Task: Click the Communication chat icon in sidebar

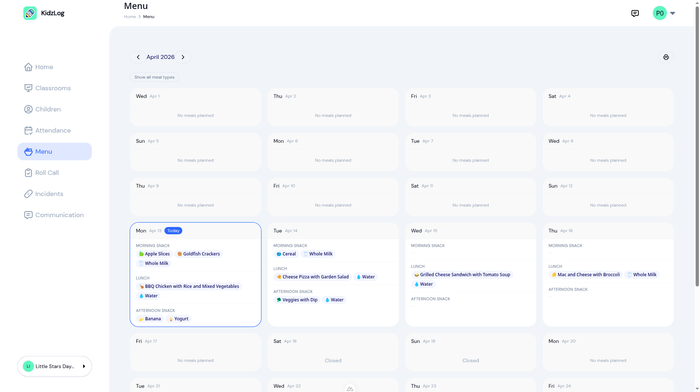Action: (x=28, y=215)
